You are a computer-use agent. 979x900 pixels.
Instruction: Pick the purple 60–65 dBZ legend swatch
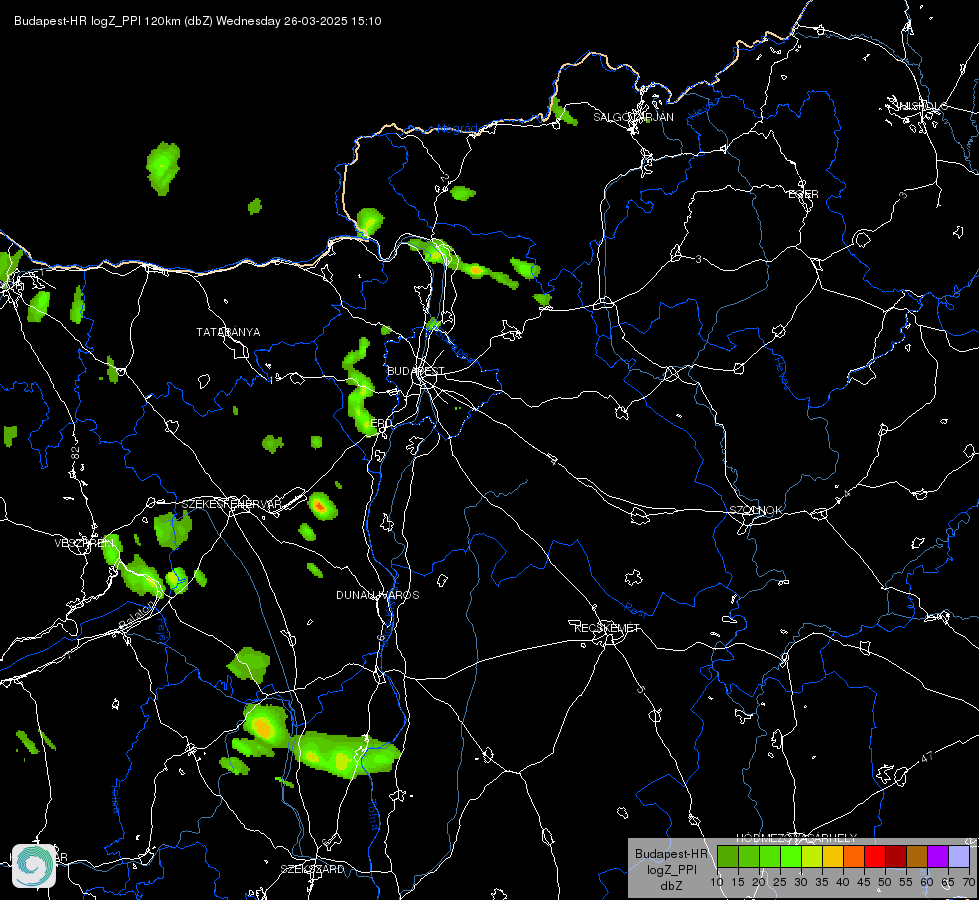click(938, 856)
